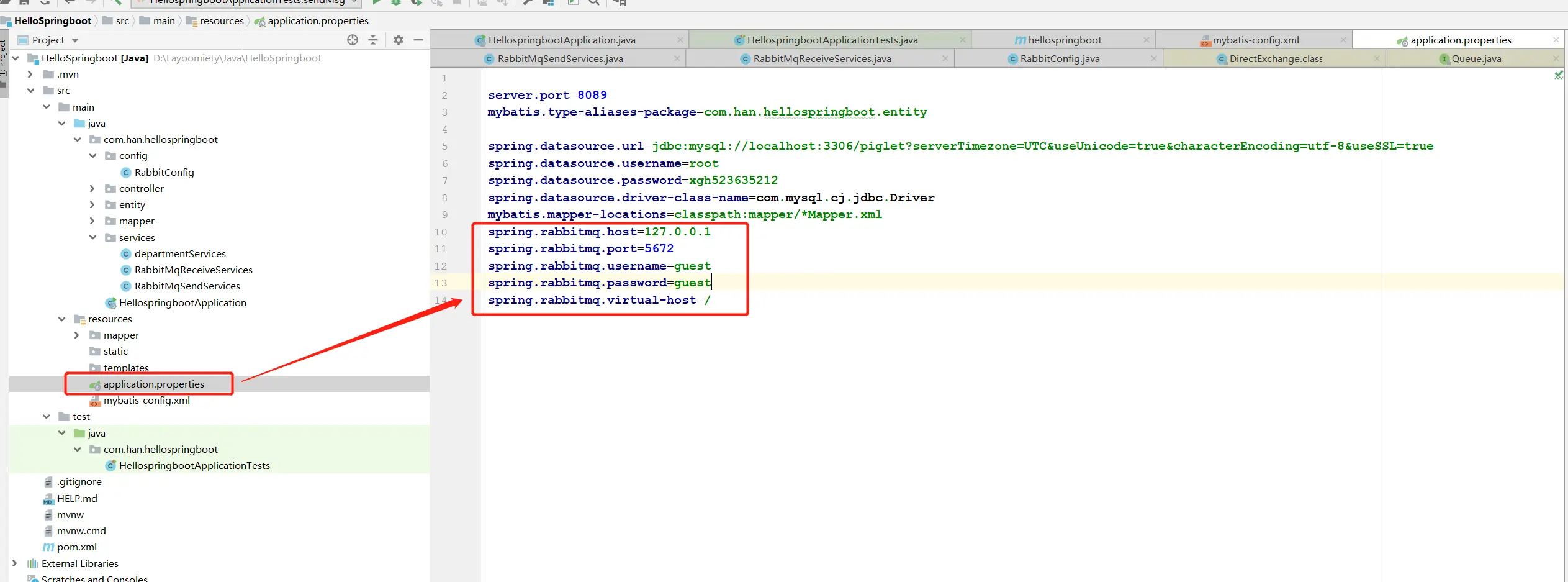The width and height of the screenshot is (1568, 582).
Task: Close the DirectExchange.class tab
Action: tap(1376, 58)
